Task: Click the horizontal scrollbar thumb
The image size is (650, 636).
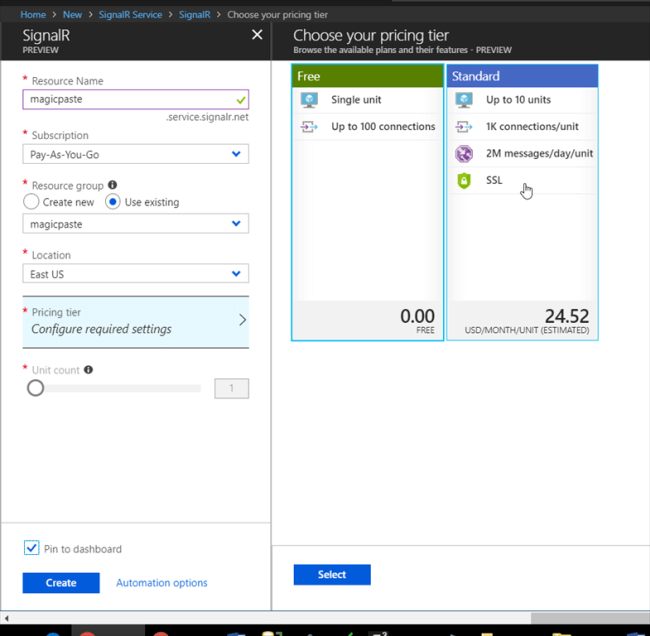Action: pyautogui.click(x=590, y=619)
